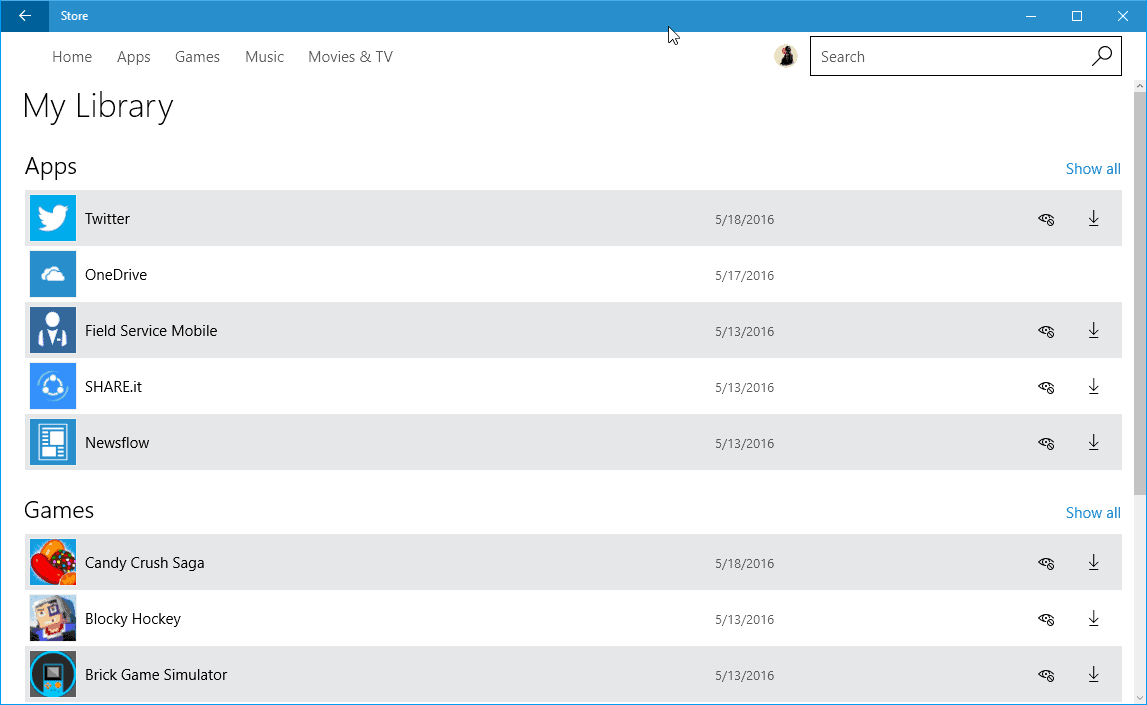This screenshot has width=1147, height=705.
Task: Click the Candy Crush Saga game icon
Action: tap(52, 562)
